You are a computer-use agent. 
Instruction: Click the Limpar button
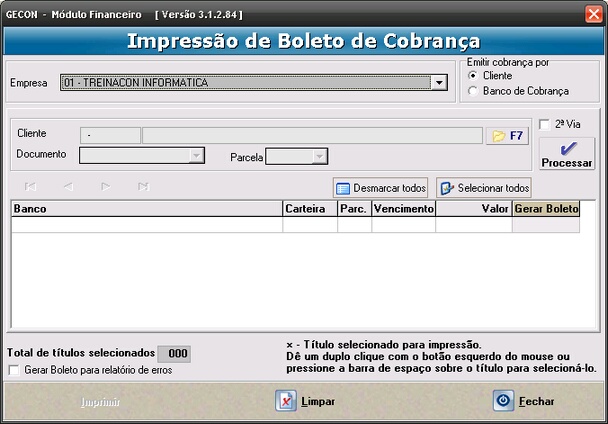(305, 401)
